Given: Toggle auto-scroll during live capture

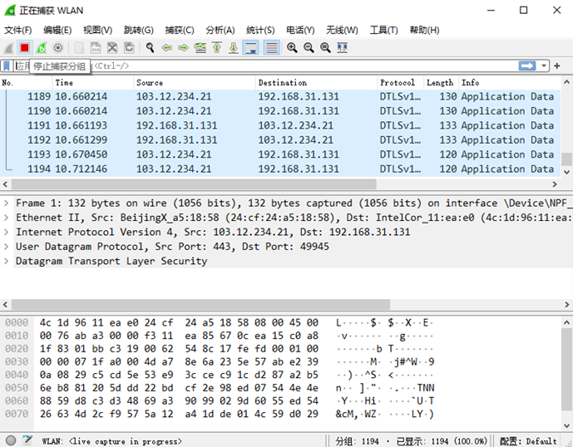Looking at the screenshot, I should (x=251, y=48).
